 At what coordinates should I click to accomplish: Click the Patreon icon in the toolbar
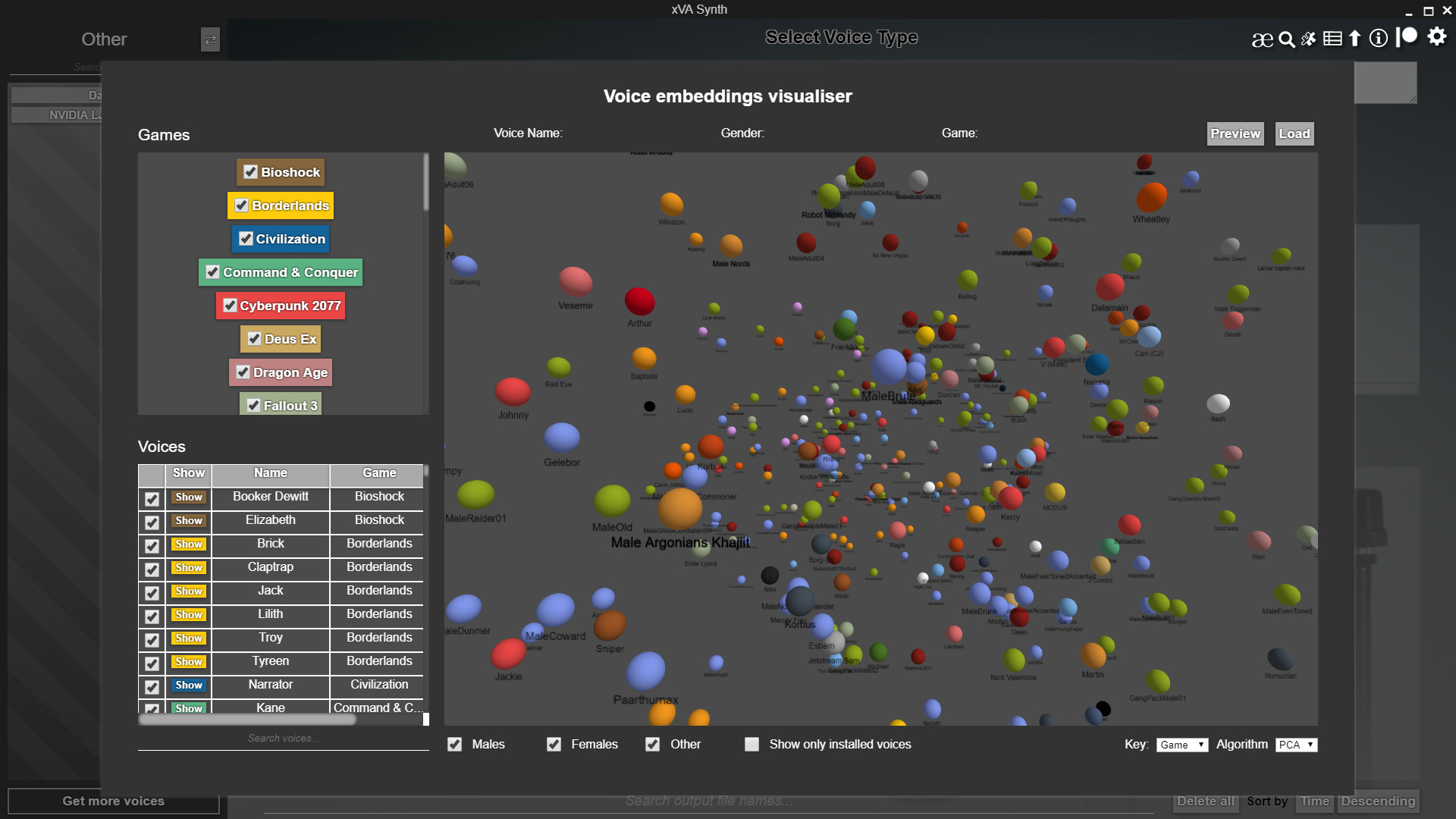[x=1407, y=36]
